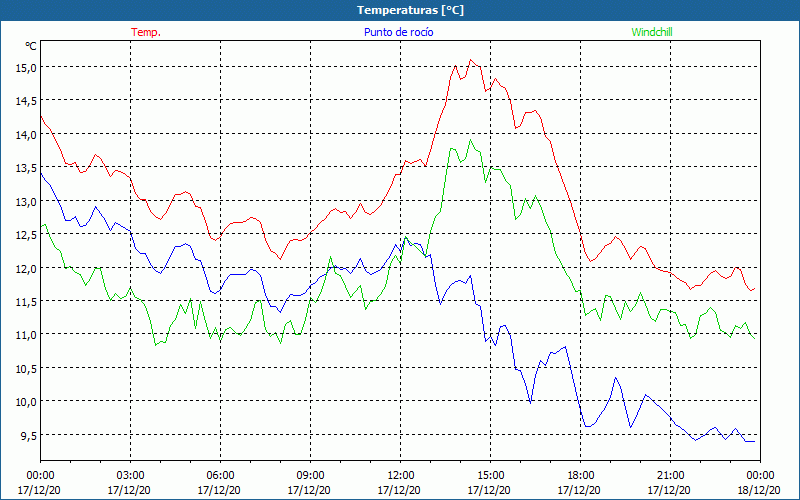Viewport: 800px width, 500px height.
Task: Click the 10,5 y-axis value
Action: coord(27,369)
